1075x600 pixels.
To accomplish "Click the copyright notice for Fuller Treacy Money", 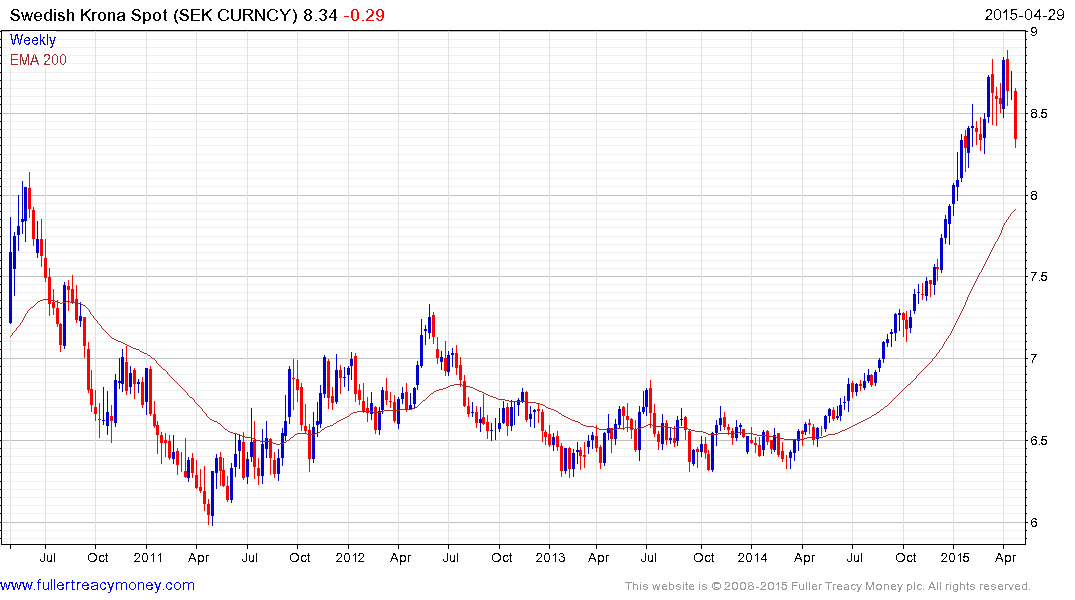I will 827,586.
